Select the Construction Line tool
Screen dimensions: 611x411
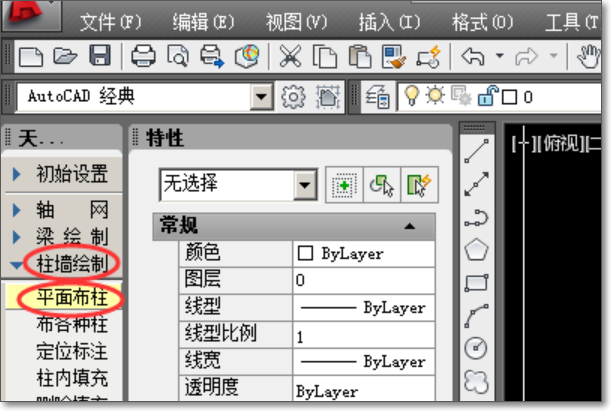pos(476,184)
